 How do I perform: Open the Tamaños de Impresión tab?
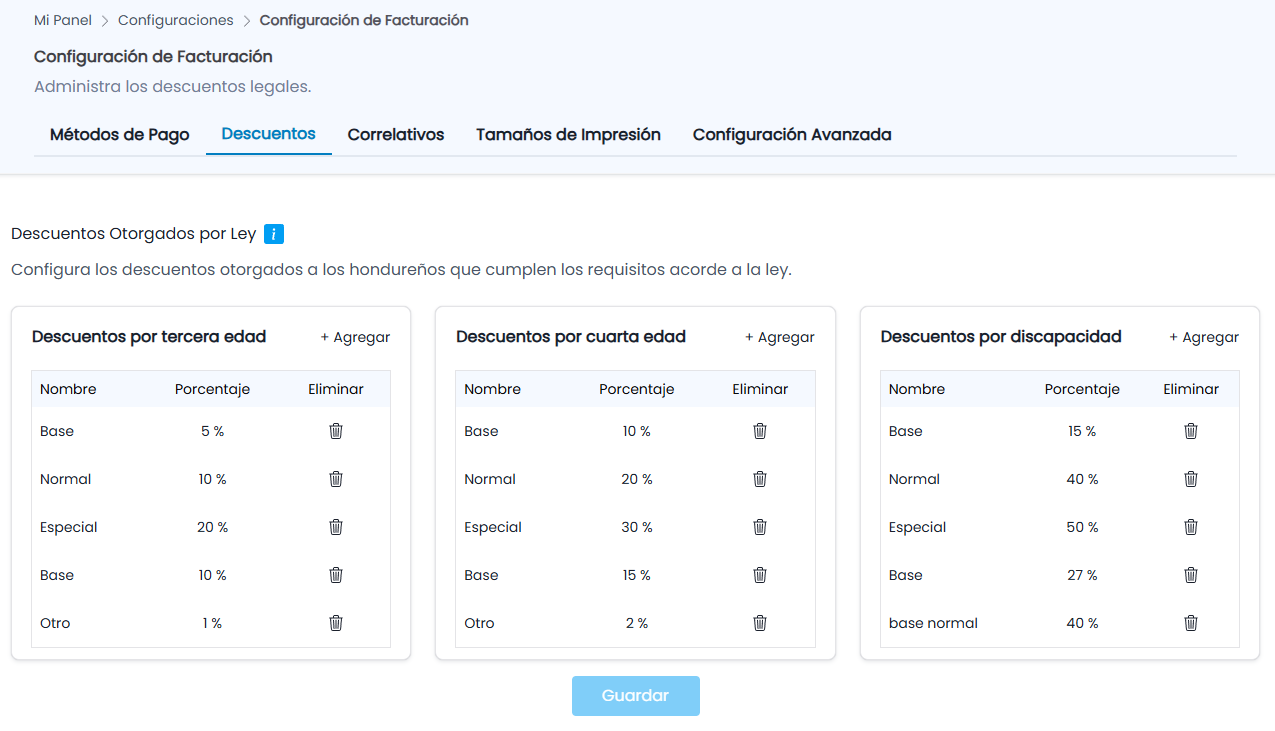pos(568,134)
